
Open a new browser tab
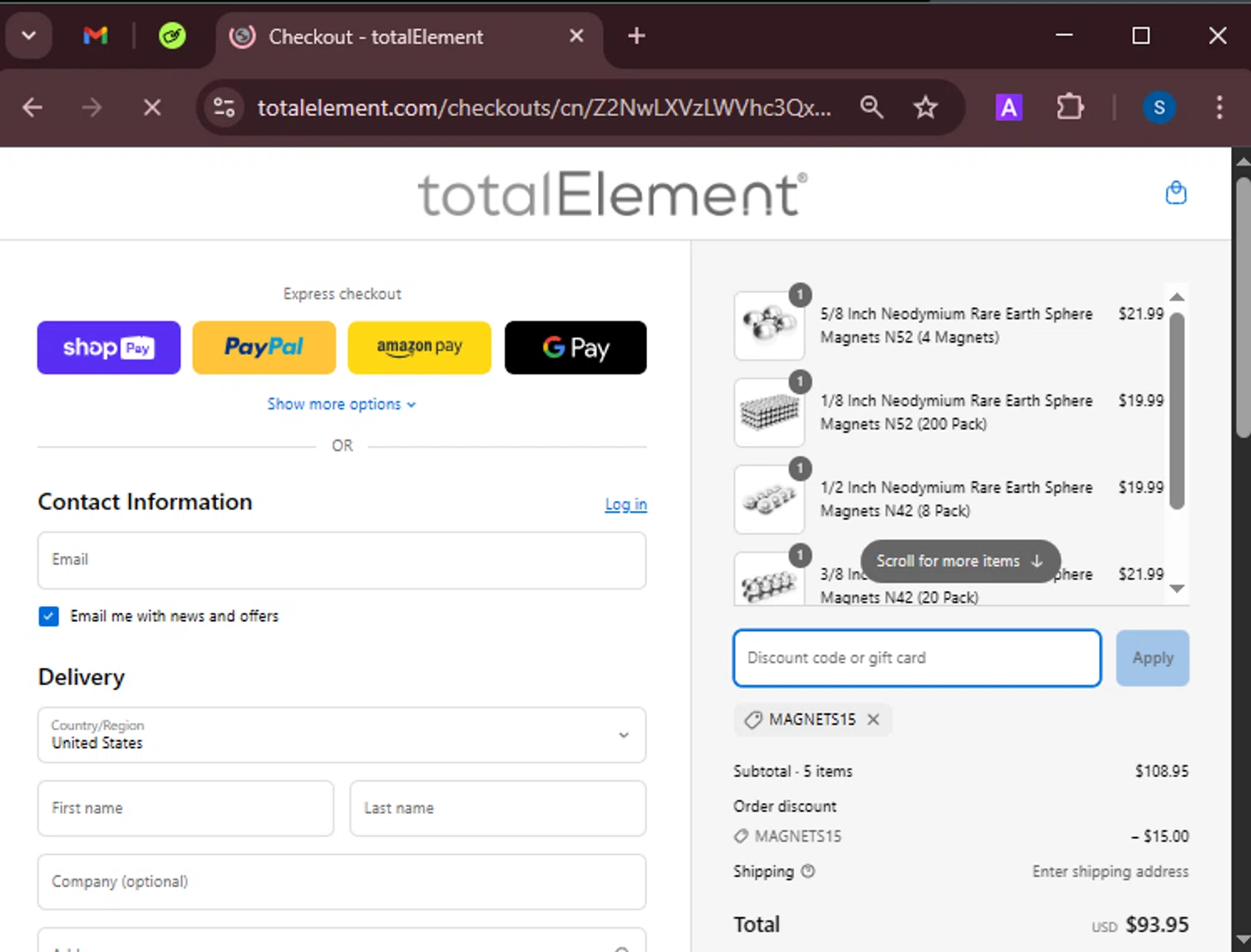(x=636, y=36)
